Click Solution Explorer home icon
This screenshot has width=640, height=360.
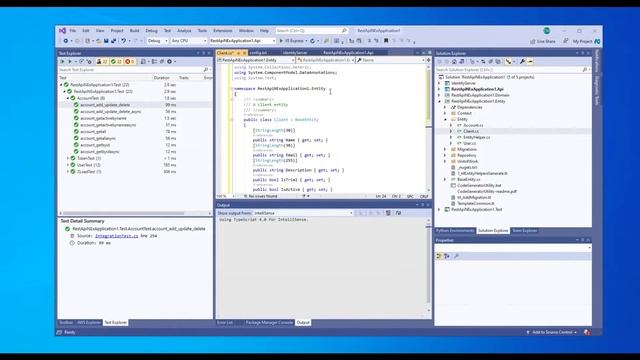pyautogui.click(x=454, y=62)
